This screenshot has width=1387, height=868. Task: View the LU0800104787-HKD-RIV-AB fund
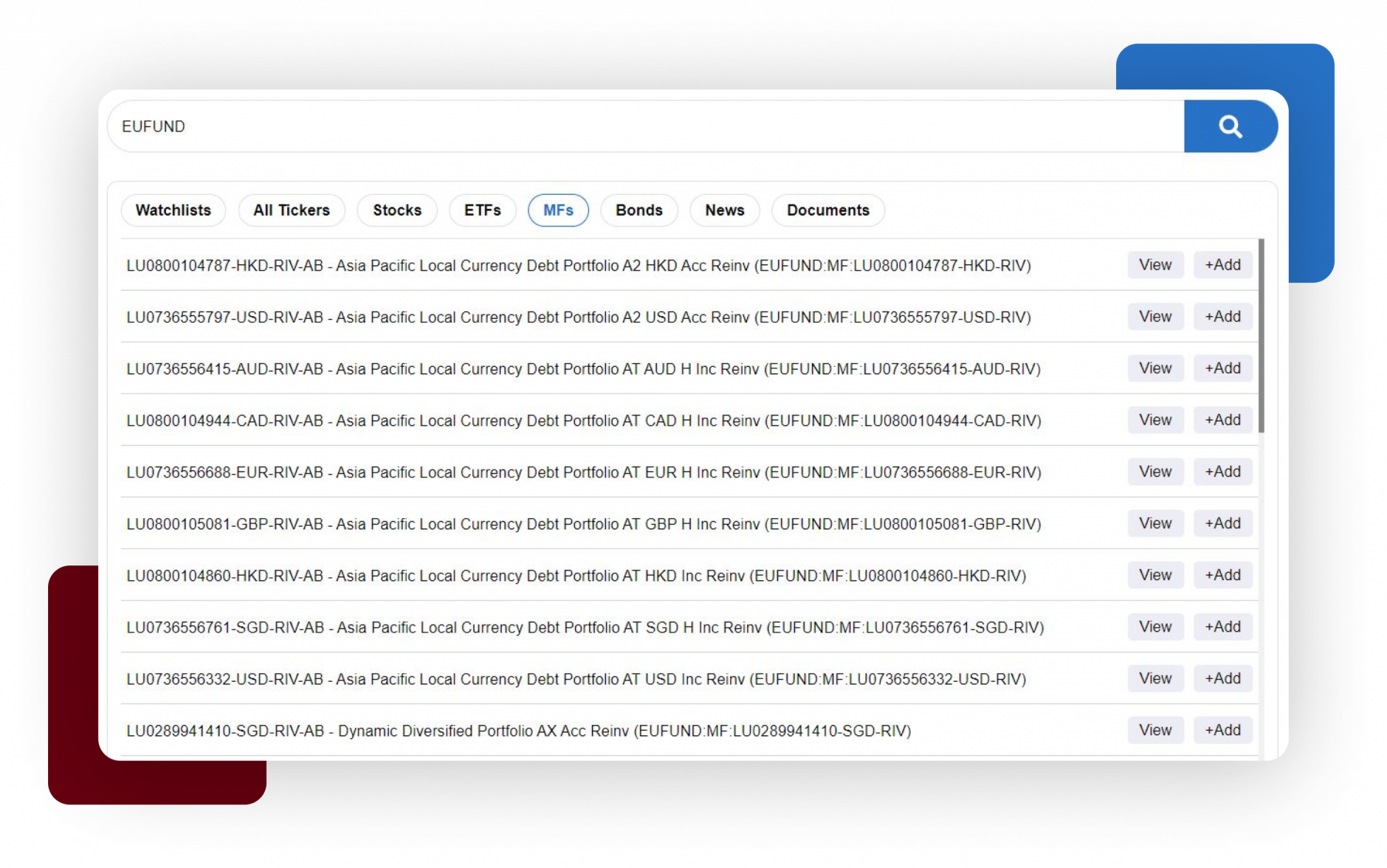click(1155, 265)
